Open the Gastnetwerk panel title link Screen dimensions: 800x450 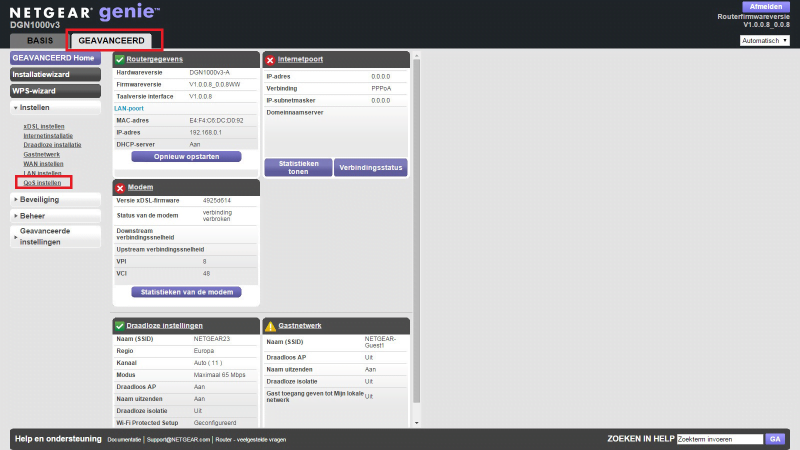pos(300,326)
